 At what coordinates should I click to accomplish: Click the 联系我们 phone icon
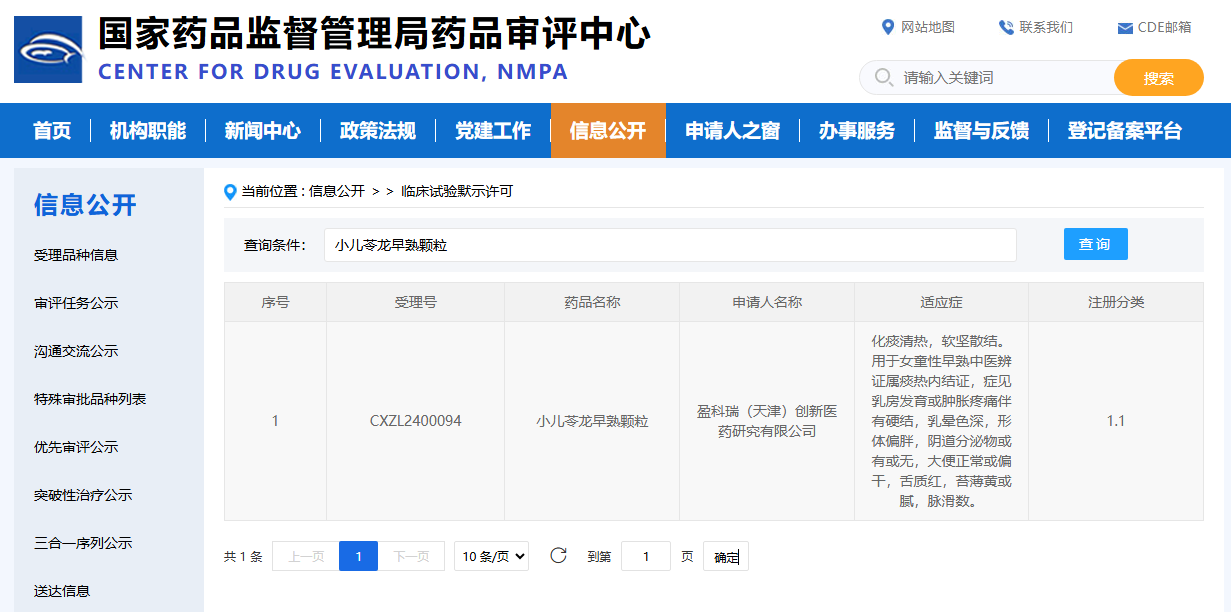tap(1006, 27)
